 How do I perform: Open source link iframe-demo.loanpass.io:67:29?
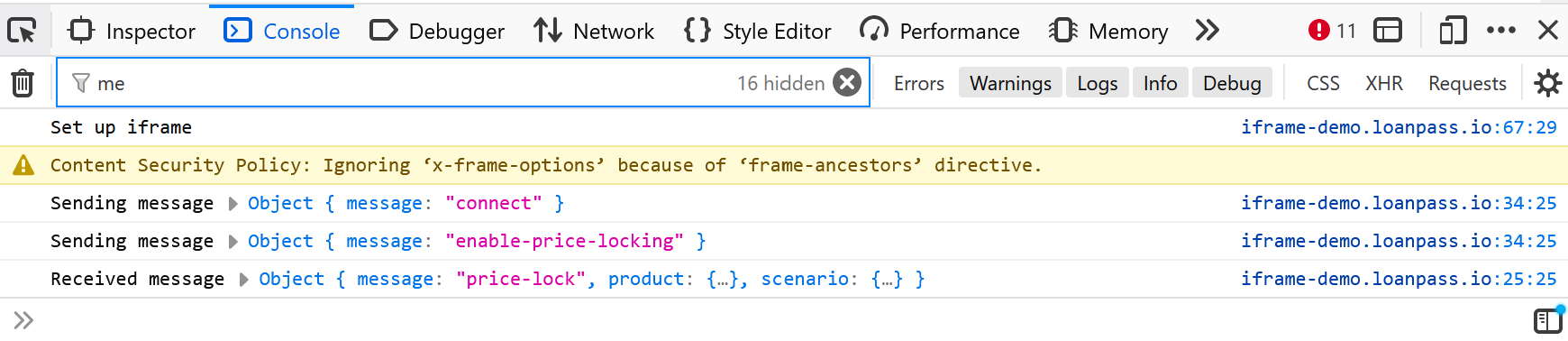coord(1399,127)
